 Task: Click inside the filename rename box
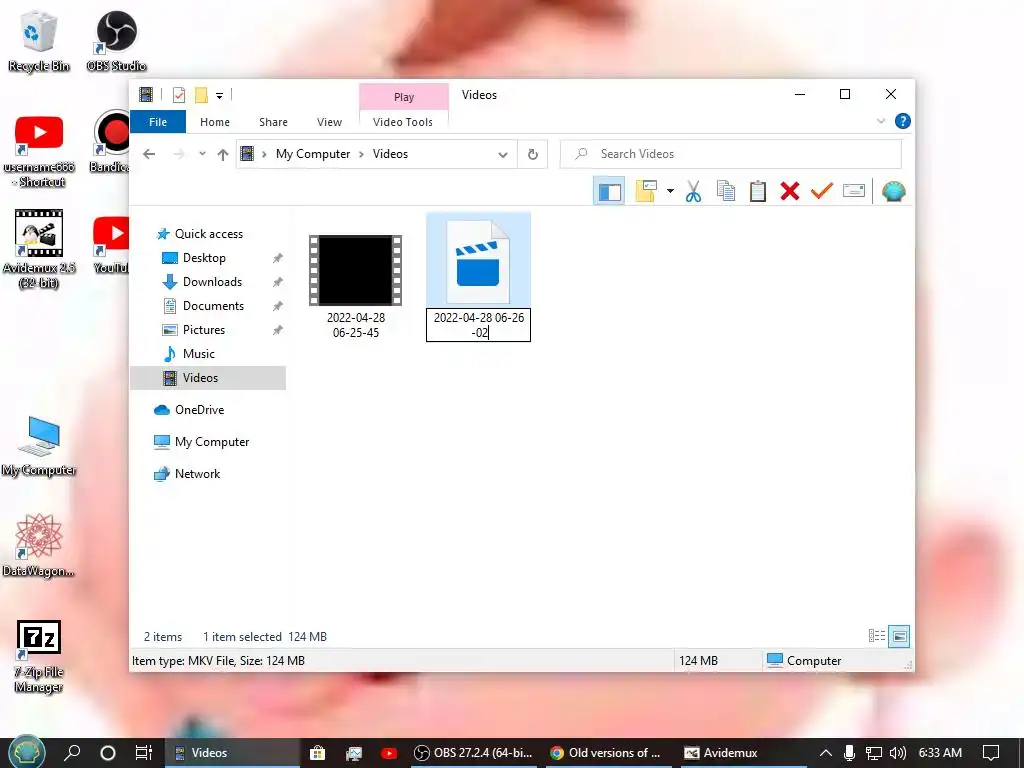(x=479, y=325)
